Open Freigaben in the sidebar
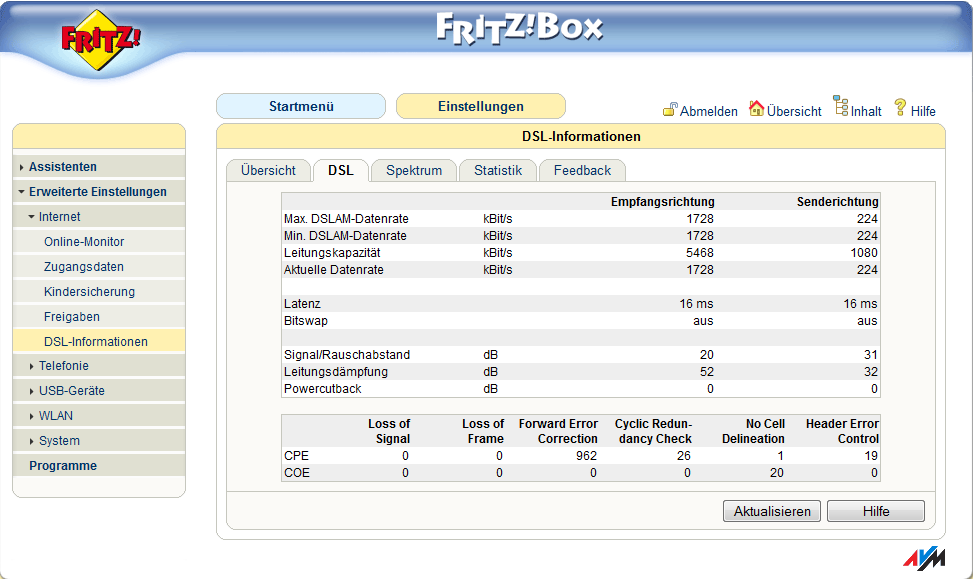This screenshot has width=973, height=579. tap(71, 316)
